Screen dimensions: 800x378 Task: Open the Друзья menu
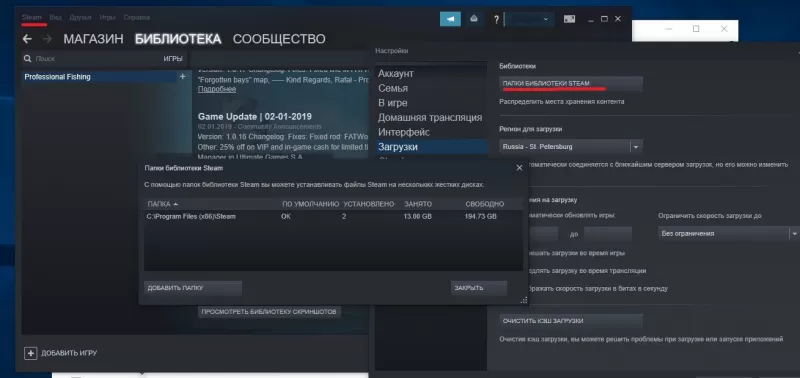pos(81,17)
